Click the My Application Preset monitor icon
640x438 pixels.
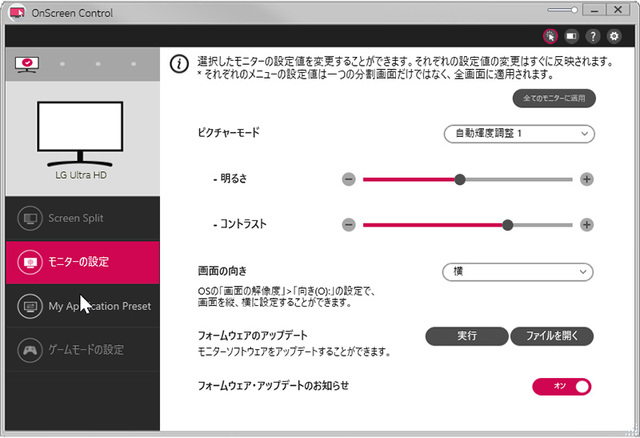[x=30, y=306]
